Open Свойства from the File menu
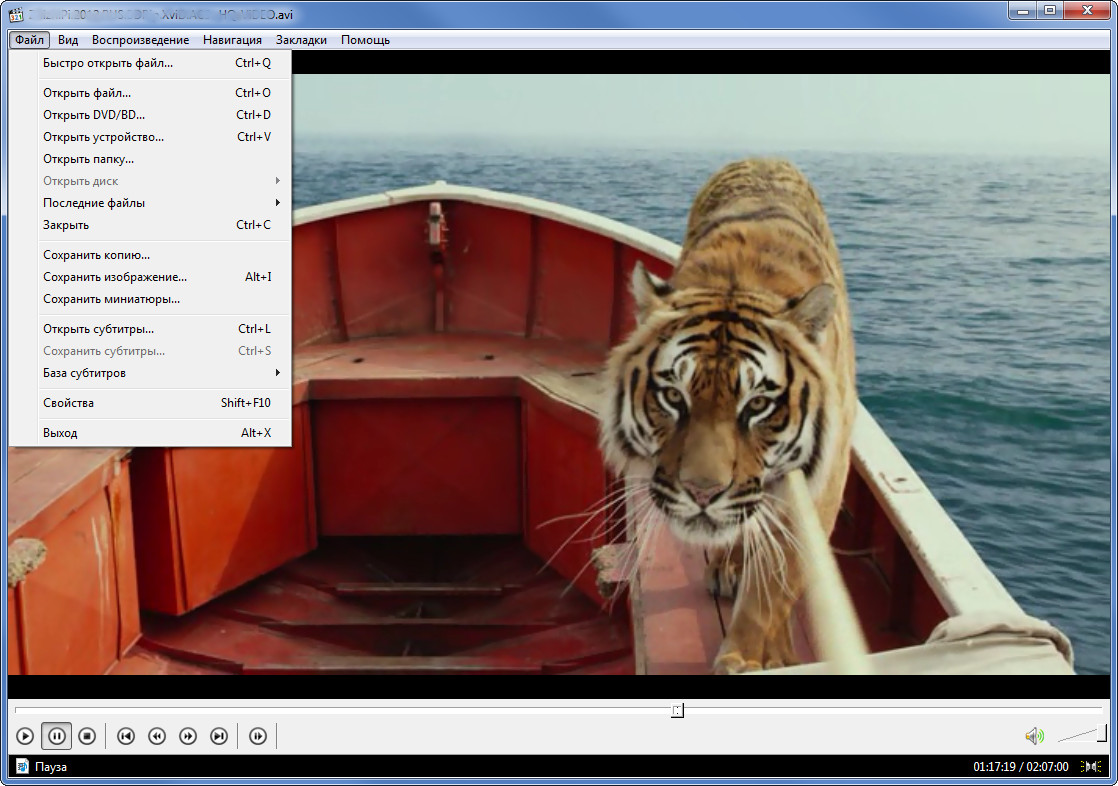 [x=150, y=403]
